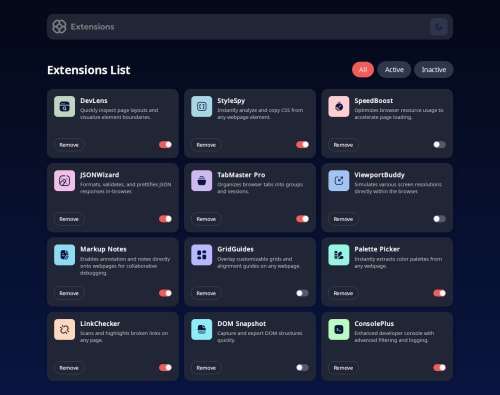Click the Extensions List heading

[x=89, y=70]
